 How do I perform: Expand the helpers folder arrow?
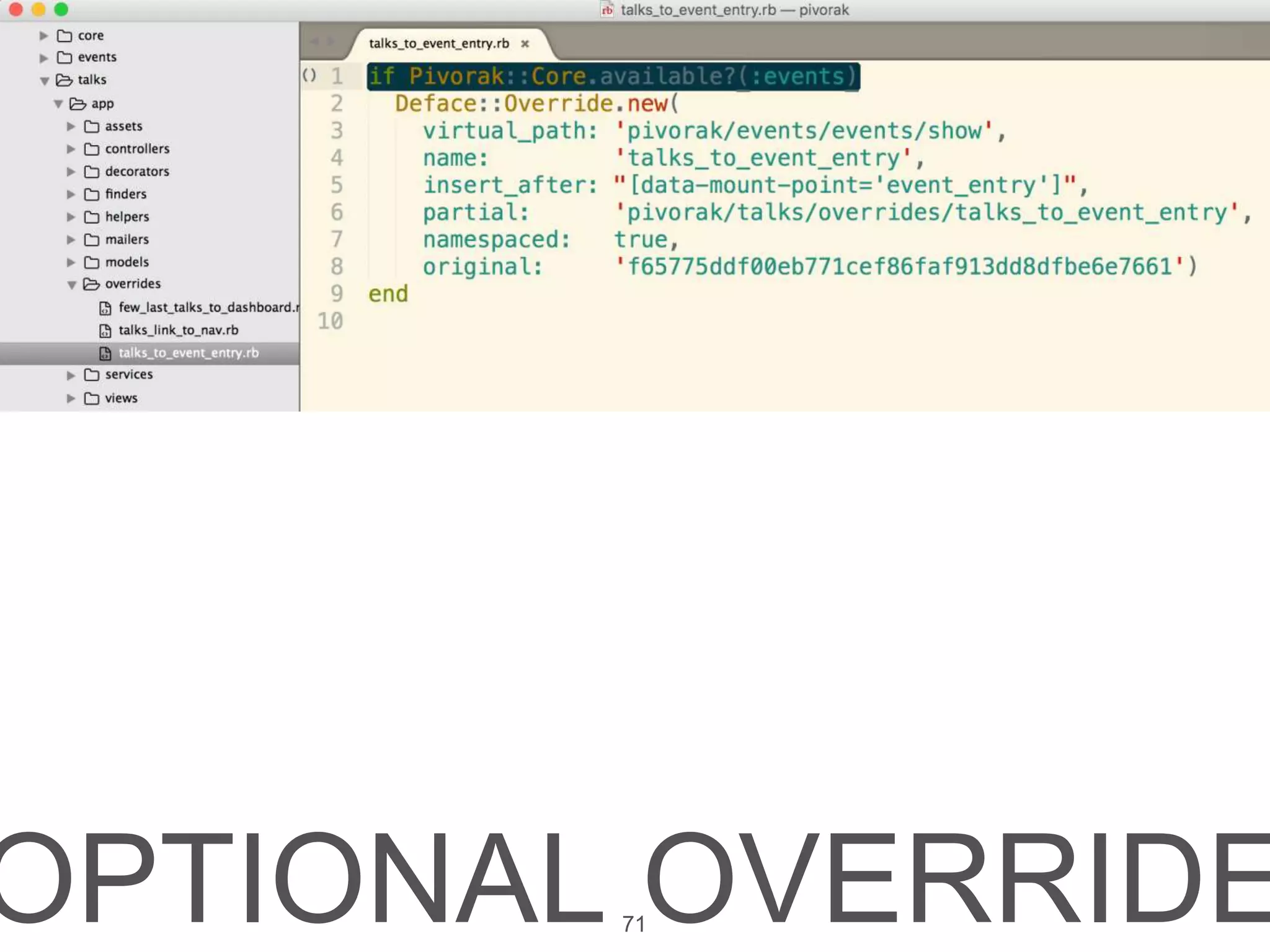[71, 217]
